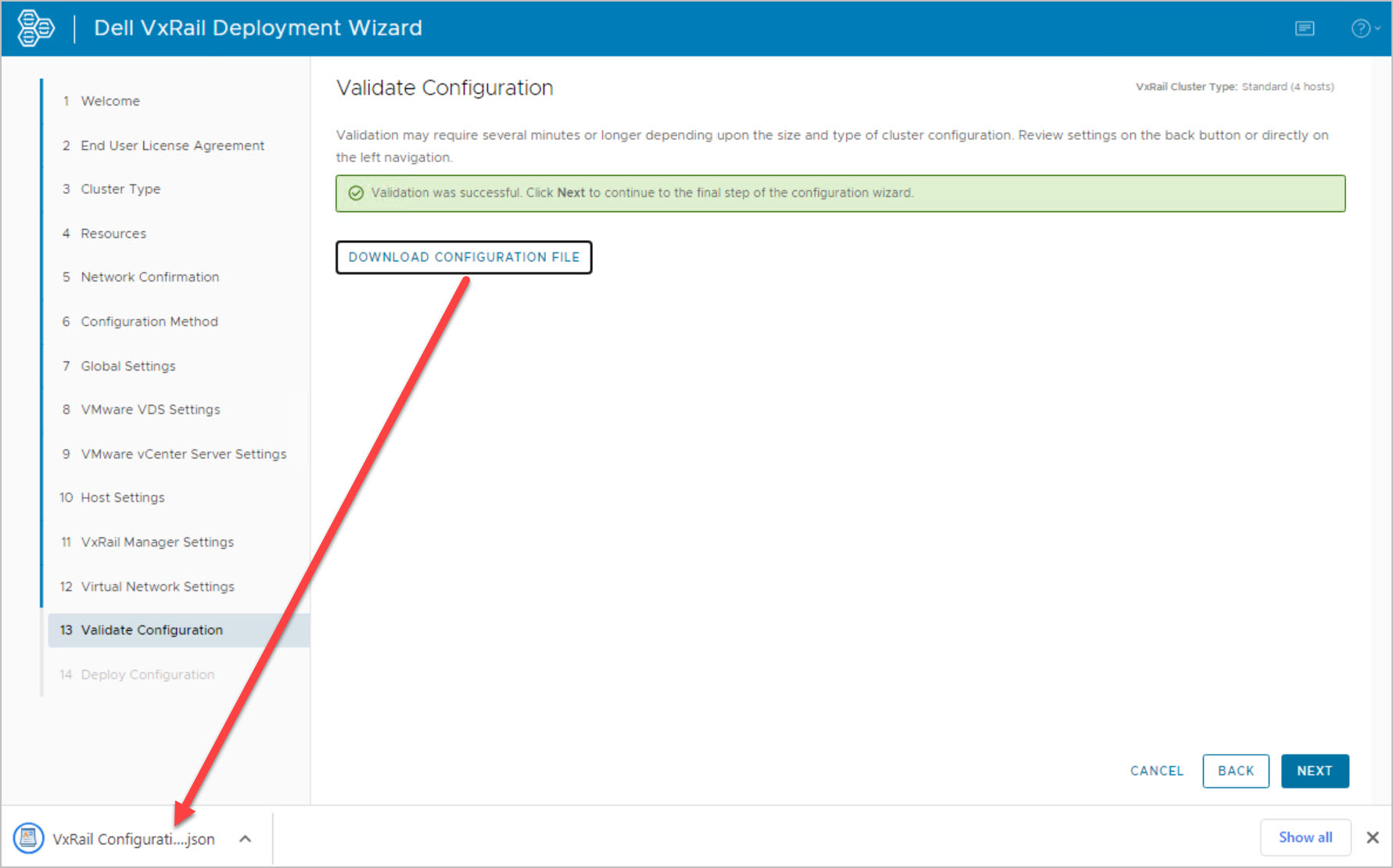Go to Global Settings step
1393x868 pixels.
click(128, 366)
